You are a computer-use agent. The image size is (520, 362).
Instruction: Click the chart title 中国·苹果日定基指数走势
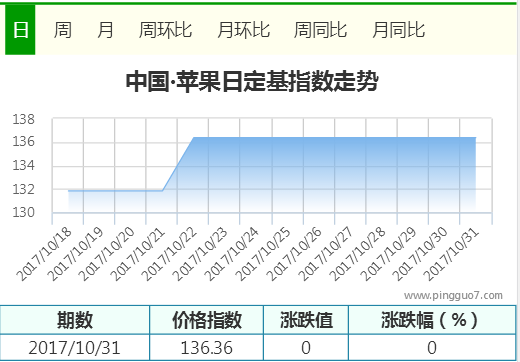pos(252,81)
